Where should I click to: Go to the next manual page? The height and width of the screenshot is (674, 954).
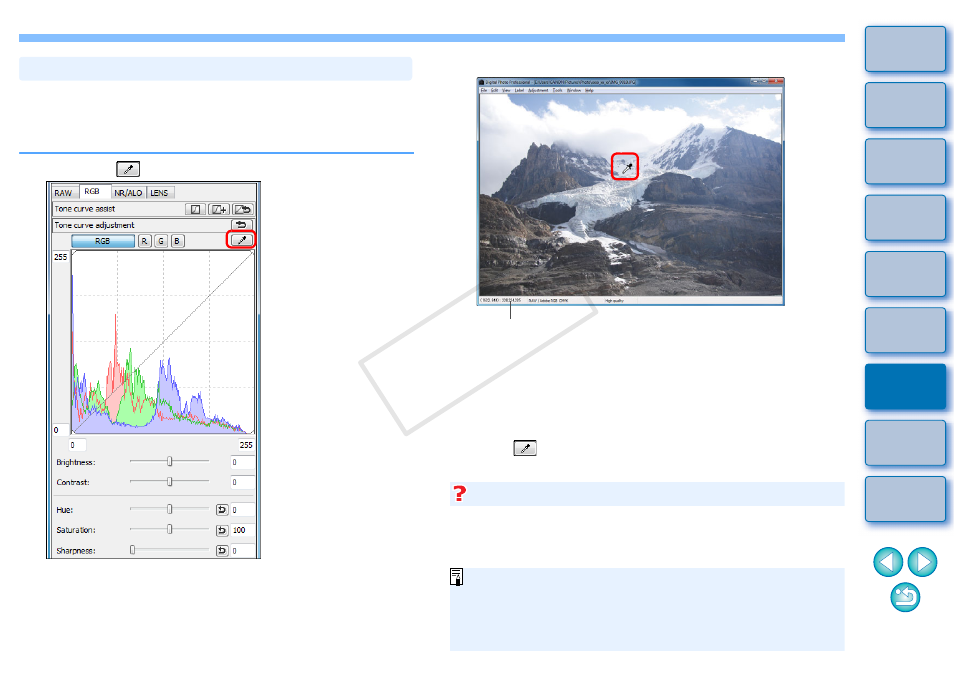point(922,561)
